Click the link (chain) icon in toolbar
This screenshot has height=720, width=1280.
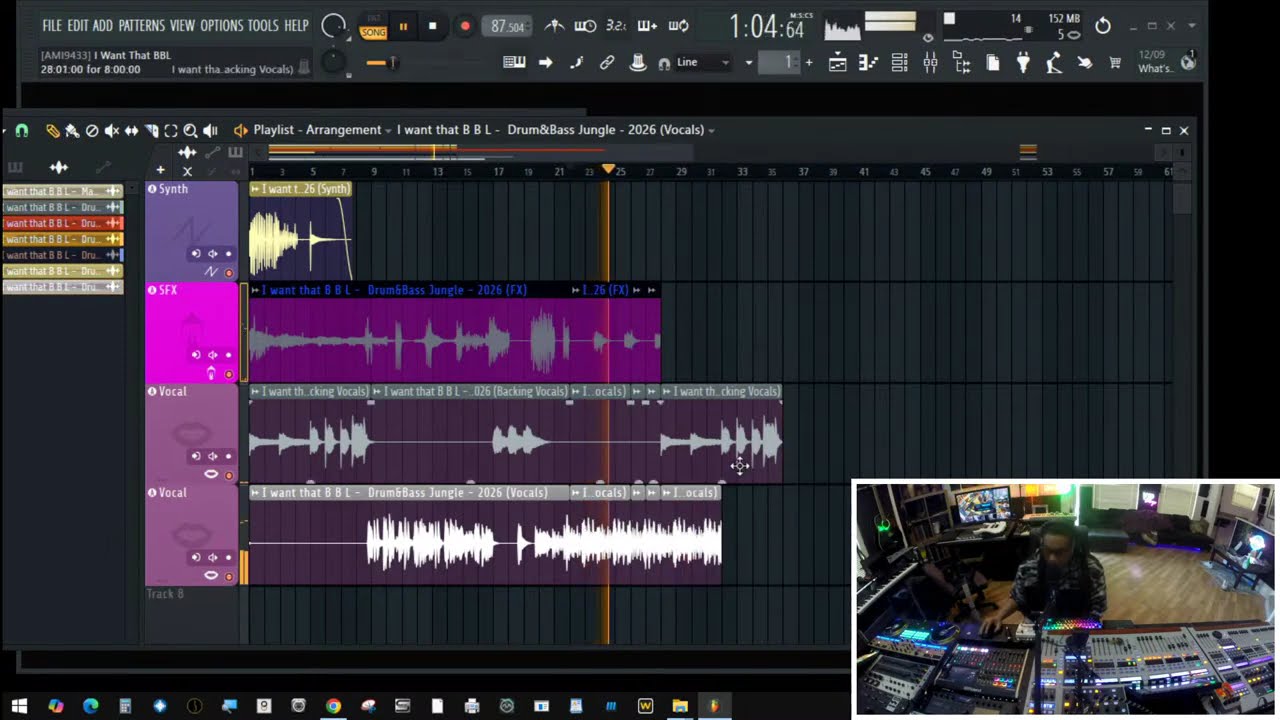coord(607,63)
